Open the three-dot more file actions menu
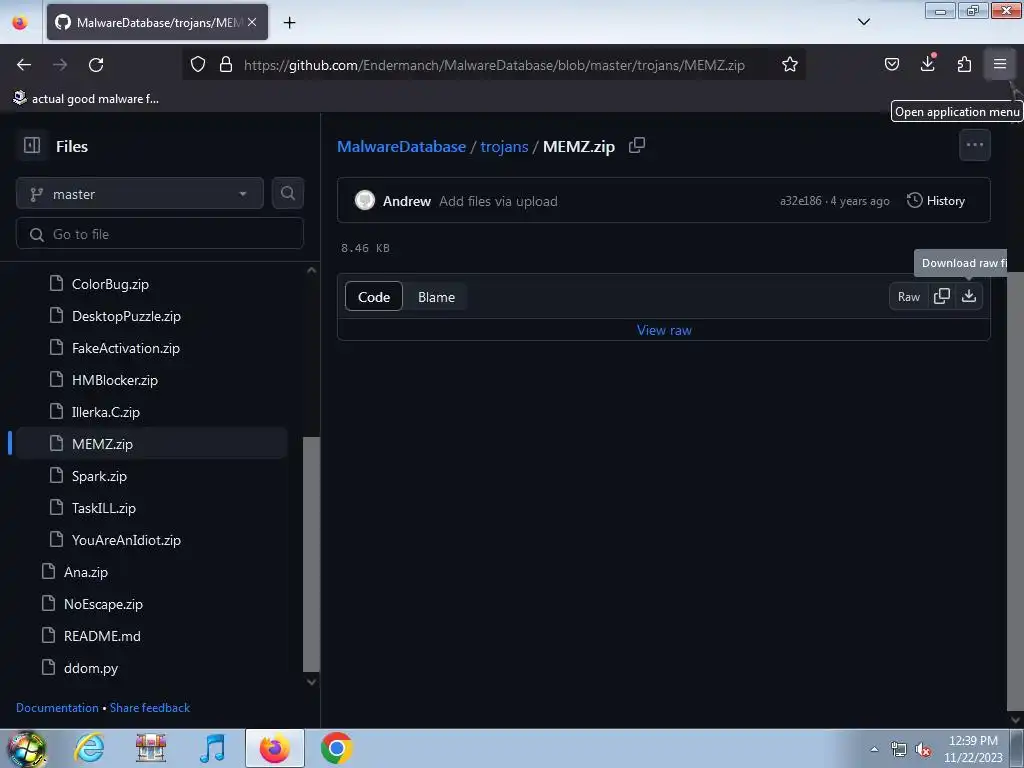The height and width of the screenshot is (768, 1024). point(974,145)
